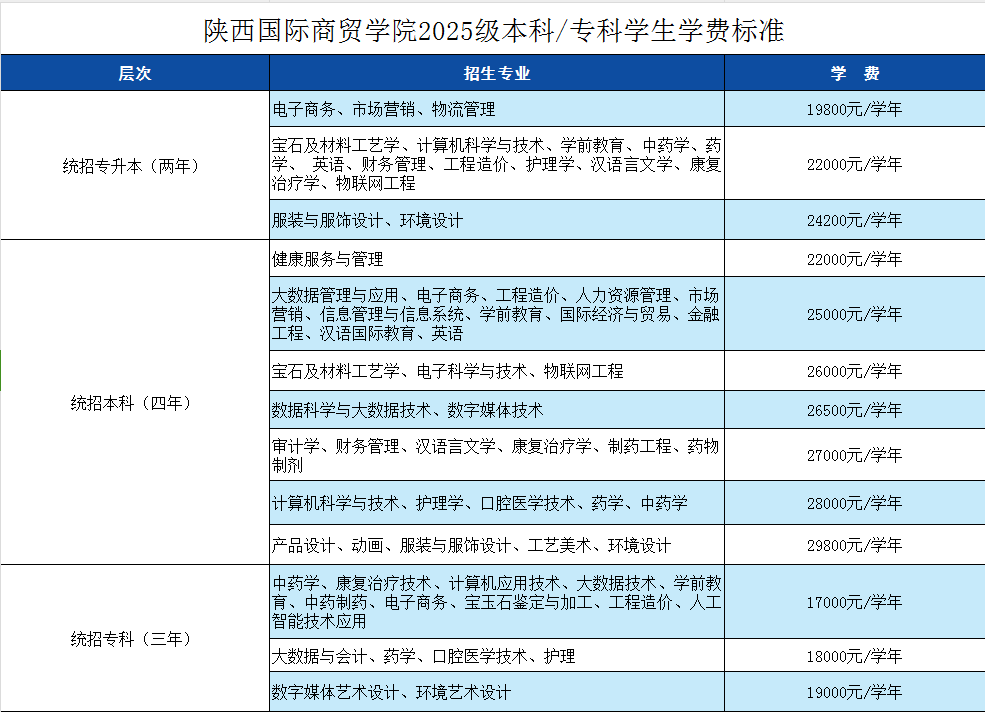
Task: Click the 26000元/学年 tuition cell
Action: pos(855,371)
